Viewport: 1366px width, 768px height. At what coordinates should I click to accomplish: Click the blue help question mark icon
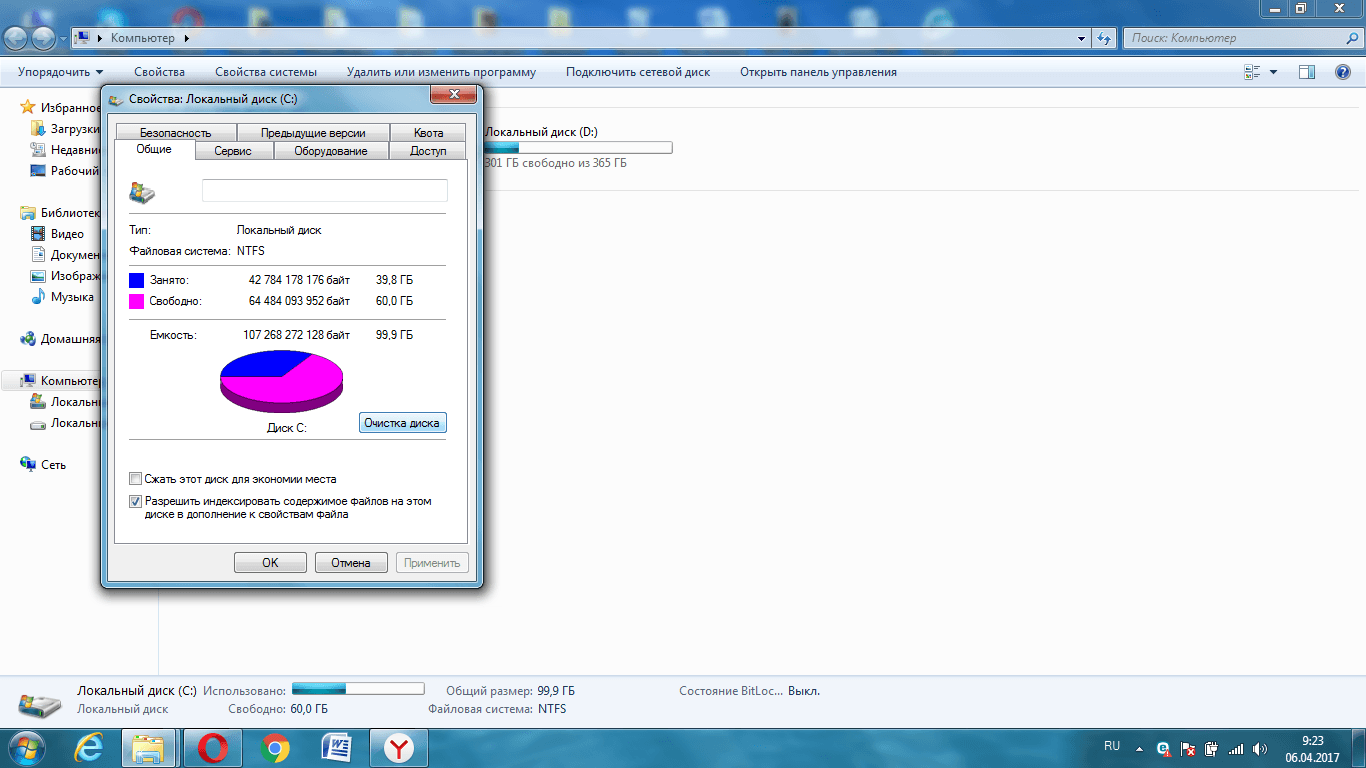1343,72
